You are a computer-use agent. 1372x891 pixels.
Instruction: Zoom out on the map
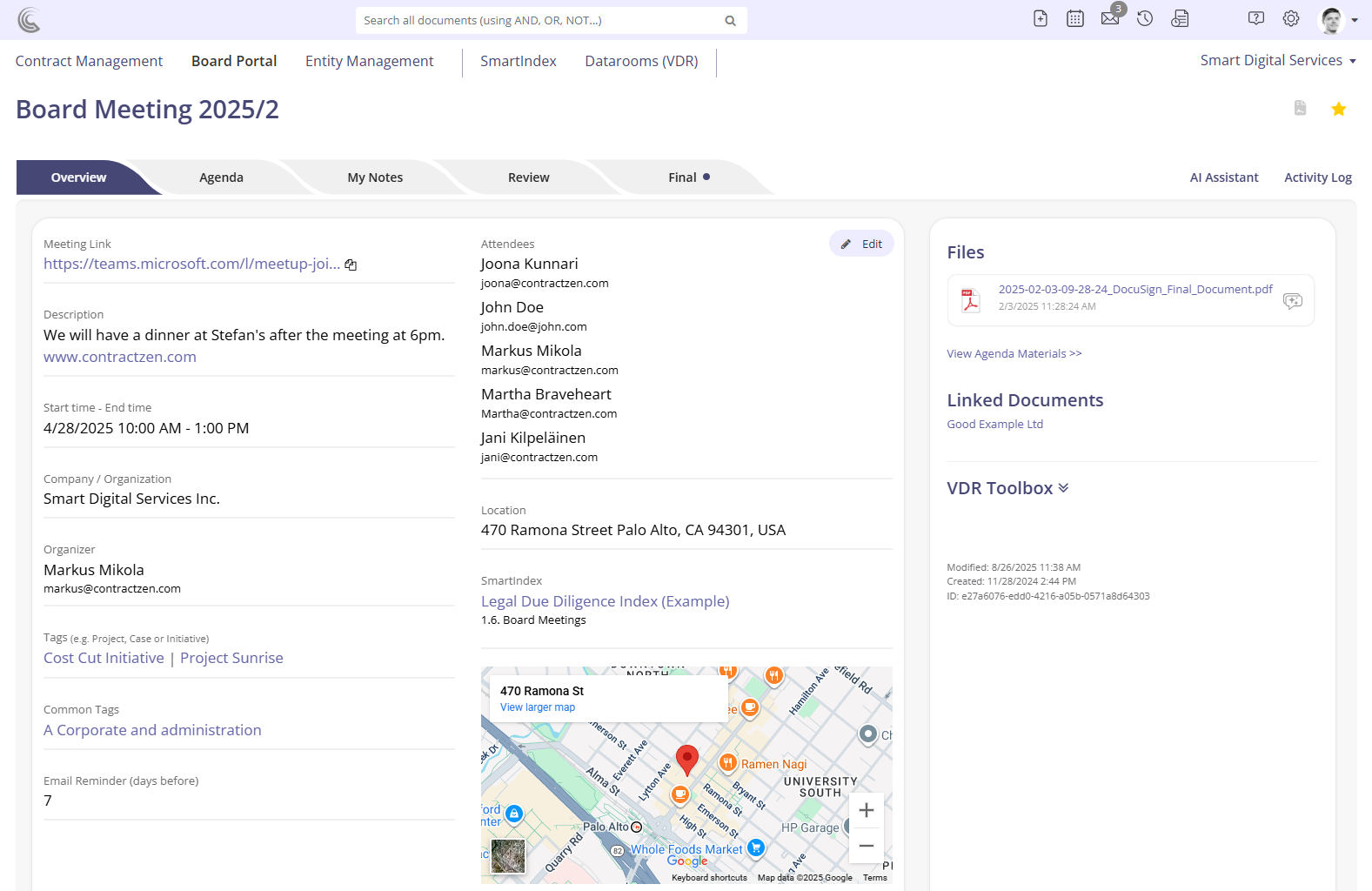[x=867, y=846]
